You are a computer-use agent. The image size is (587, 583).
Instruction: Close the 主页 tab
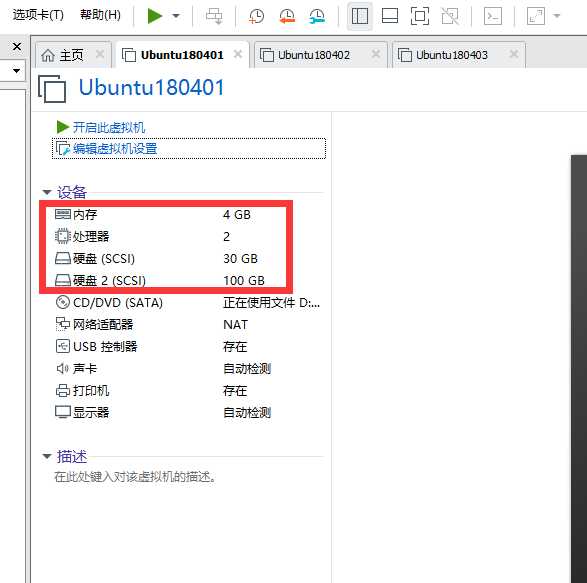[100, 55]
